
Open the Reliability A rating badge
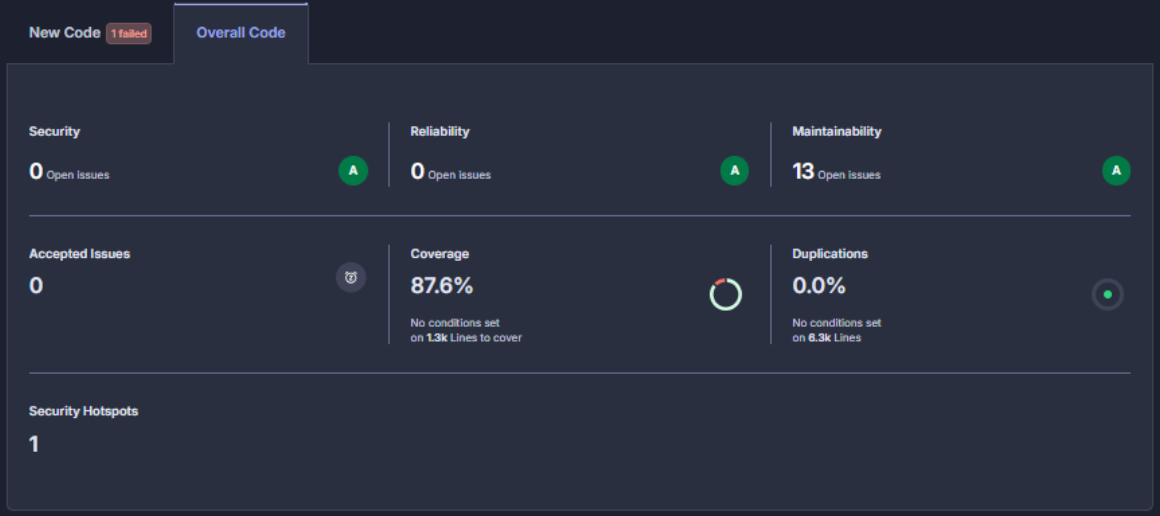(734, 171)
